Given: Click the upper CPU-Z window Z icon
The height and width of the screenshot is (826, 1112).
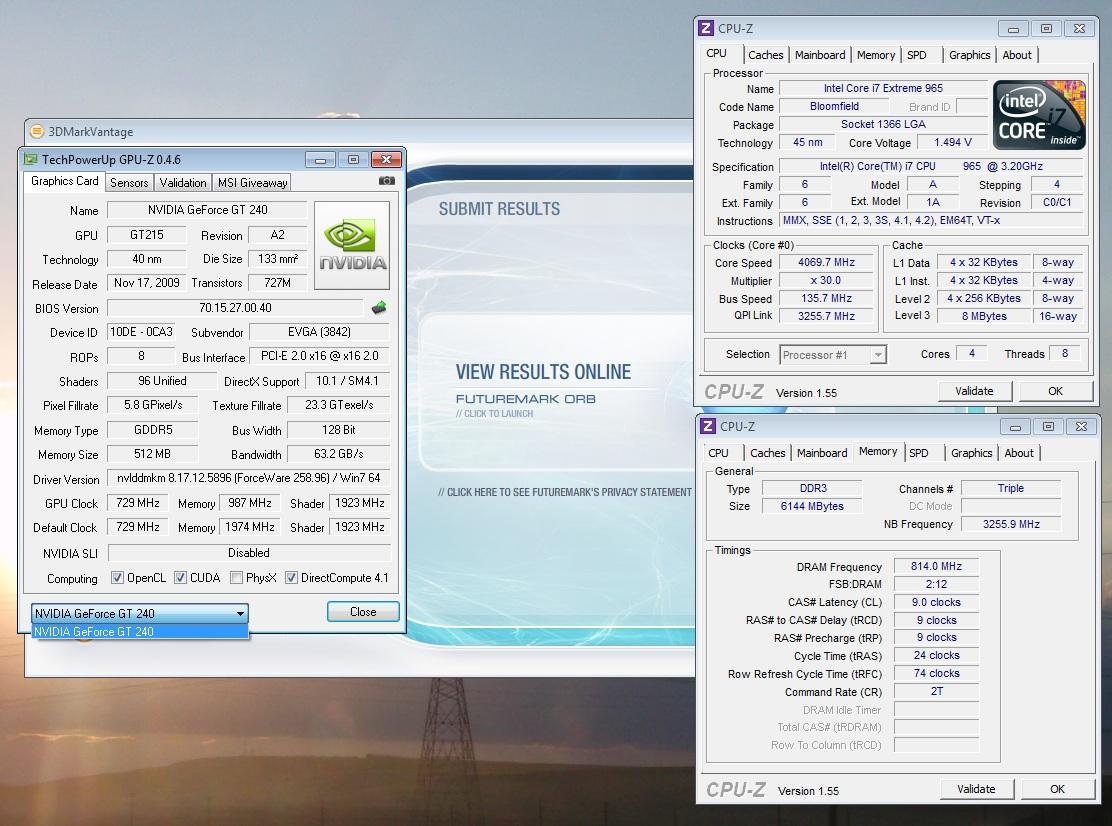Looking at the screenshot, I should coord(706,28).
